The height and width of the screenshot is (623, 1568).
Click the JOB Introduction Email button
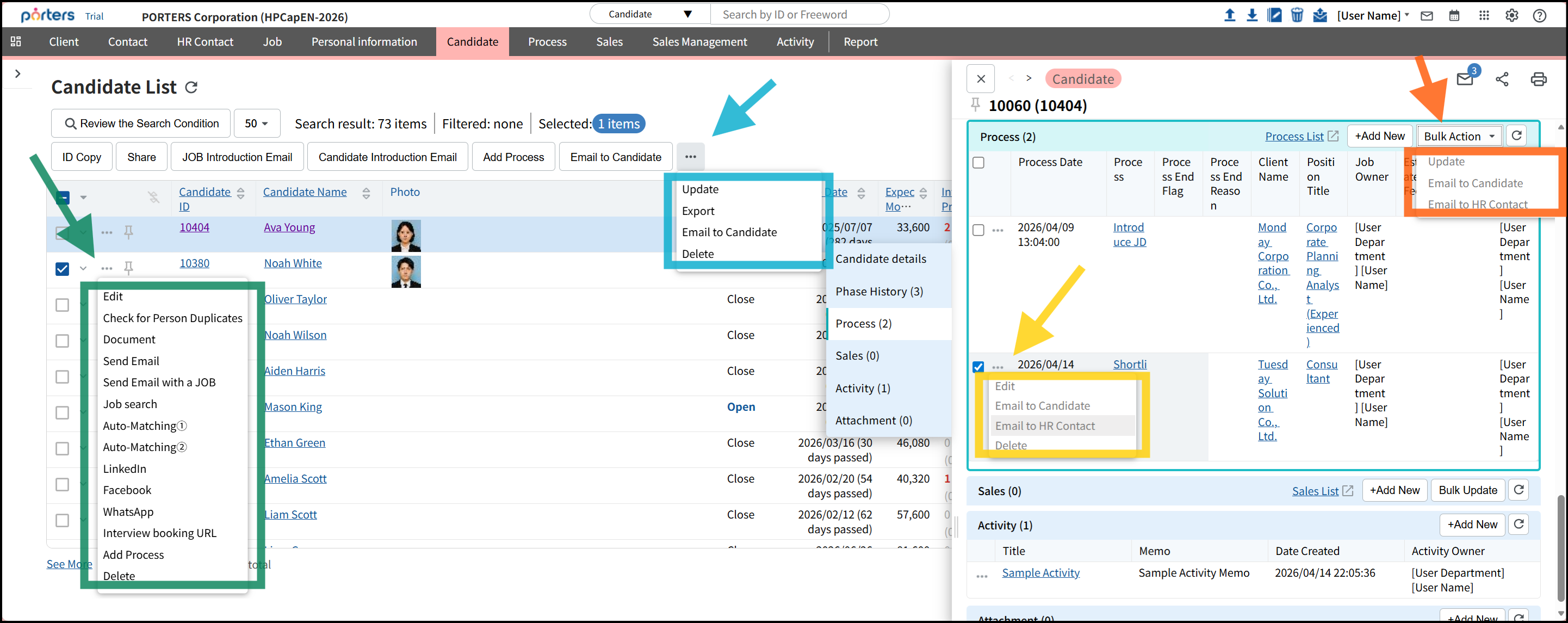point(237,157)
